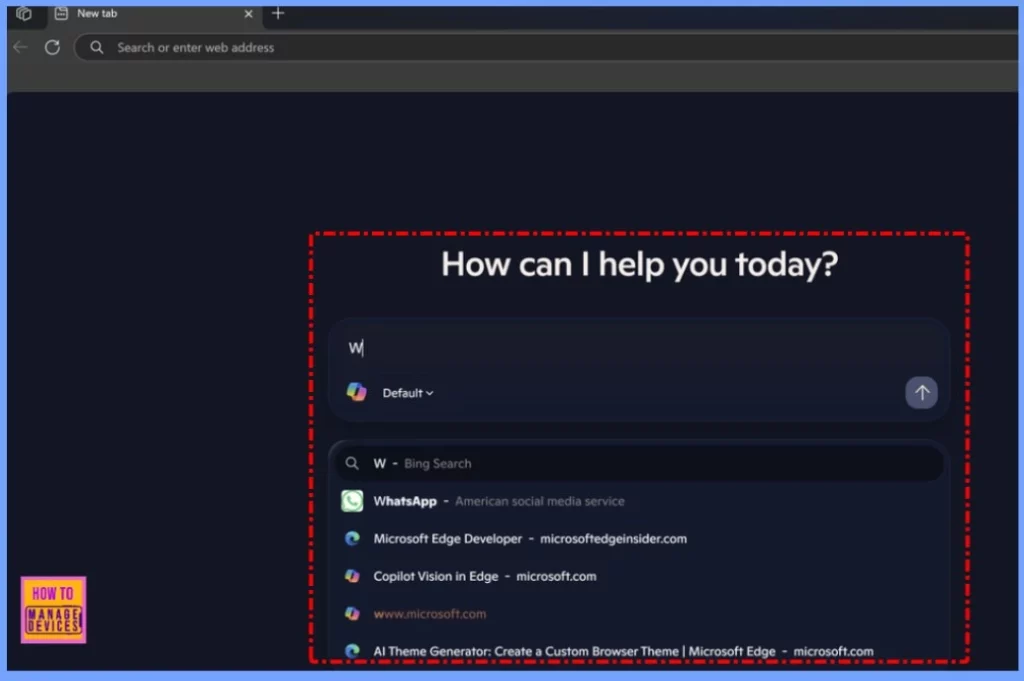Open the www.microsoft.com suggestion
This screenshot has width=1024, height=681.
[x=639, y=614]
